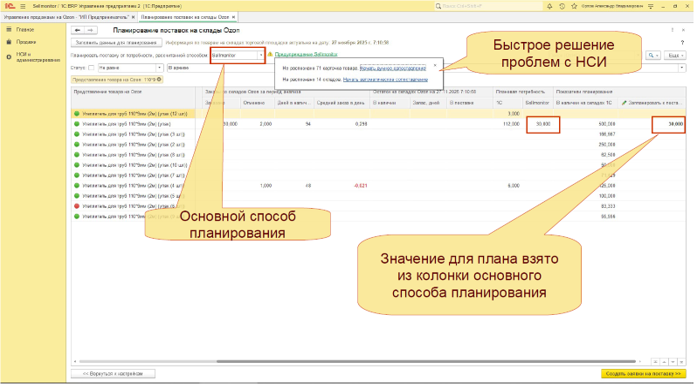Open favorites star icon in title bar

[574, 6]
